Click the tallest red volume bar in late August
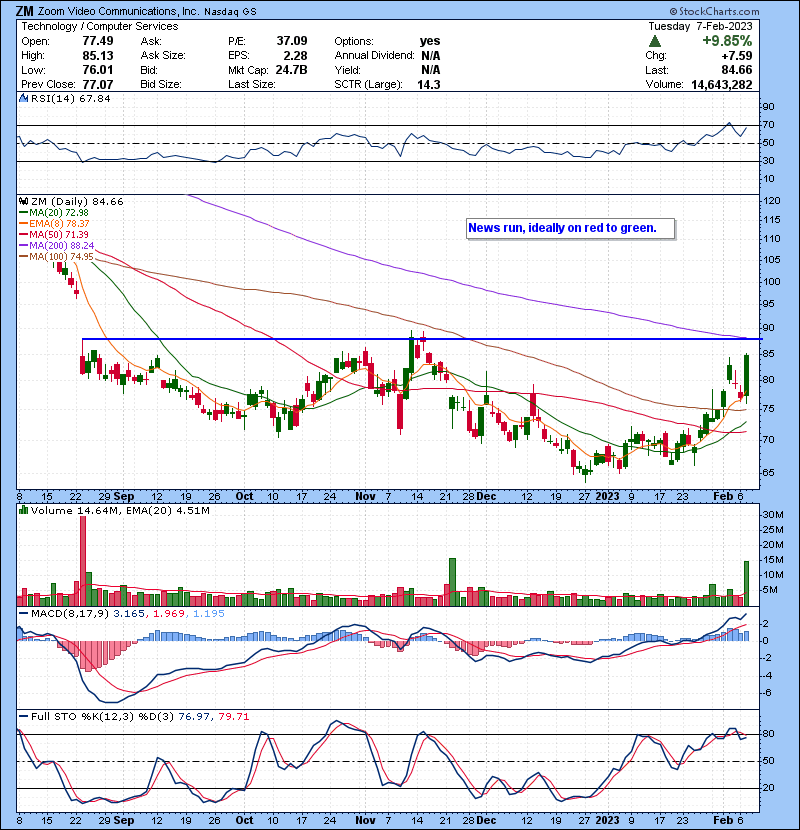Viewport: 800px width, 830px height. pyautogui.click(x=83, y=561)
